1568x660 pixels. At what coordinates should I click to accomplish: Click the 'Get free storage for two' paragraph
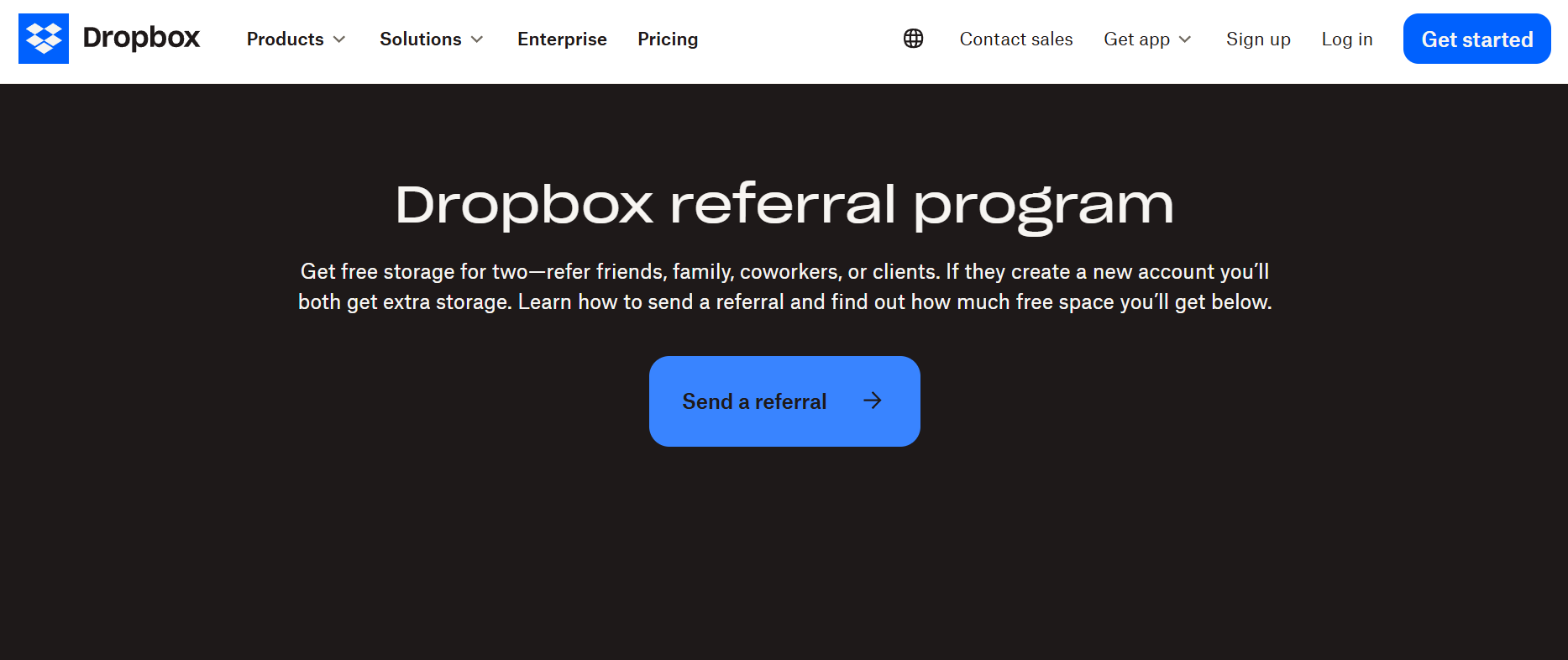click(784, 286)
